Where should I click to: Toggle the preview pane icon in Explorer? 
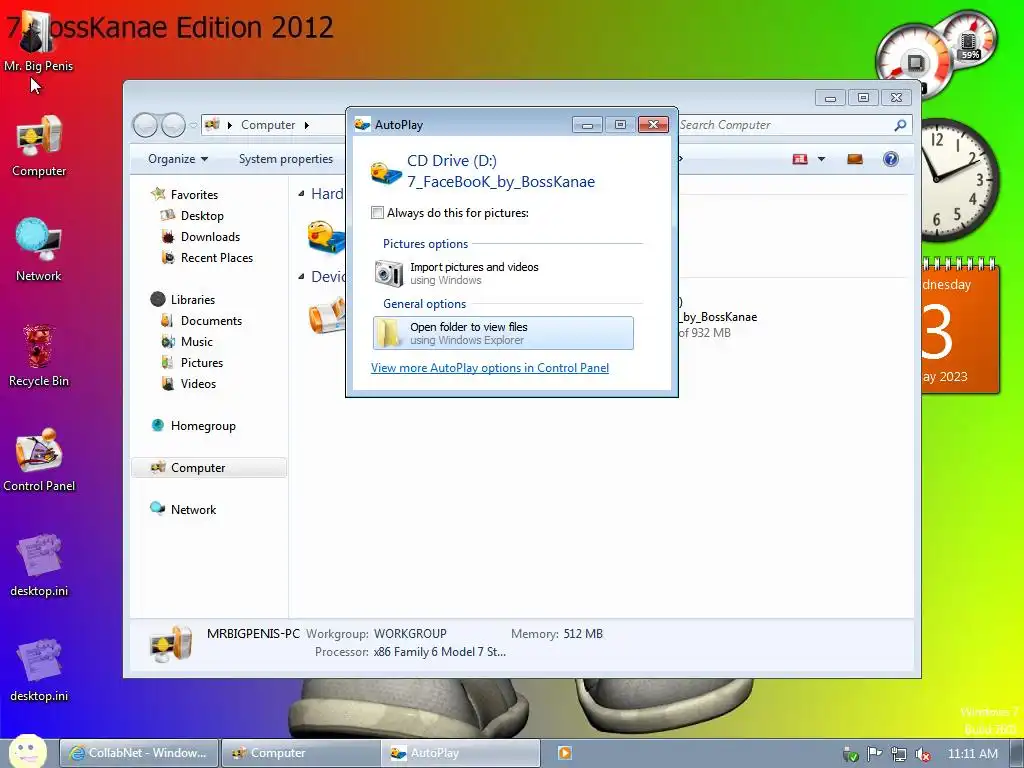click(x=854, y=159)
